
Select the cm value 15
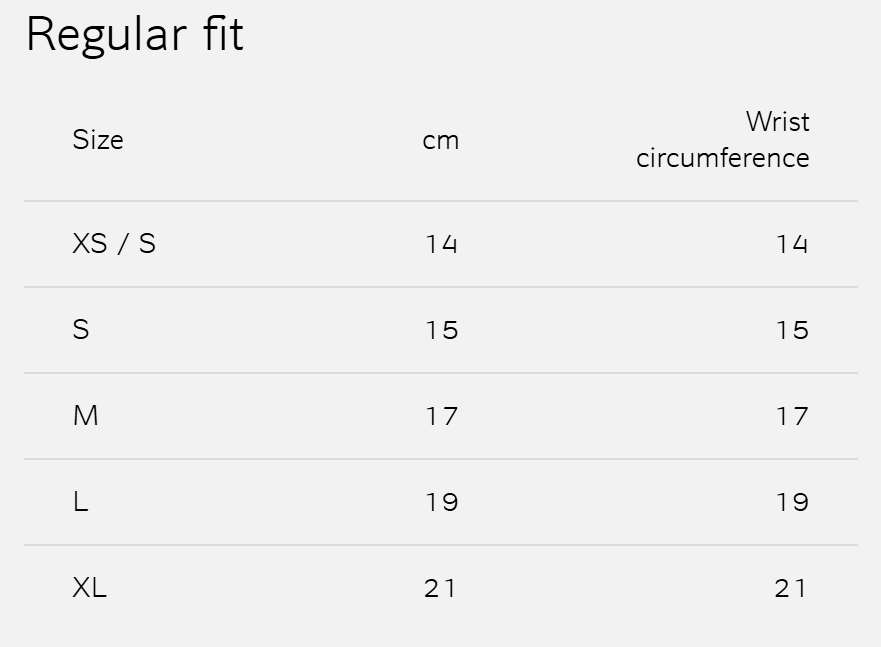pyautogui.click(x=441, y=330)
